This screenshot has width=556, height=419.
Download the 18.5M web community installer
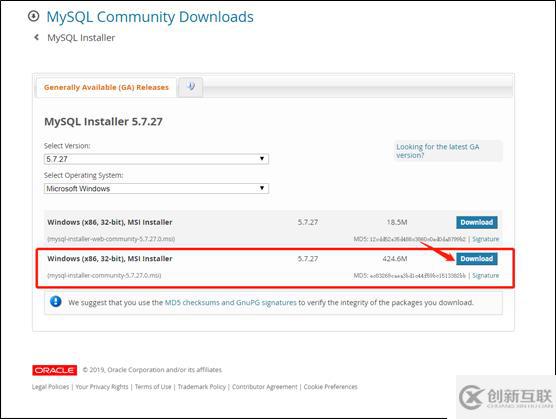(477, 222)
